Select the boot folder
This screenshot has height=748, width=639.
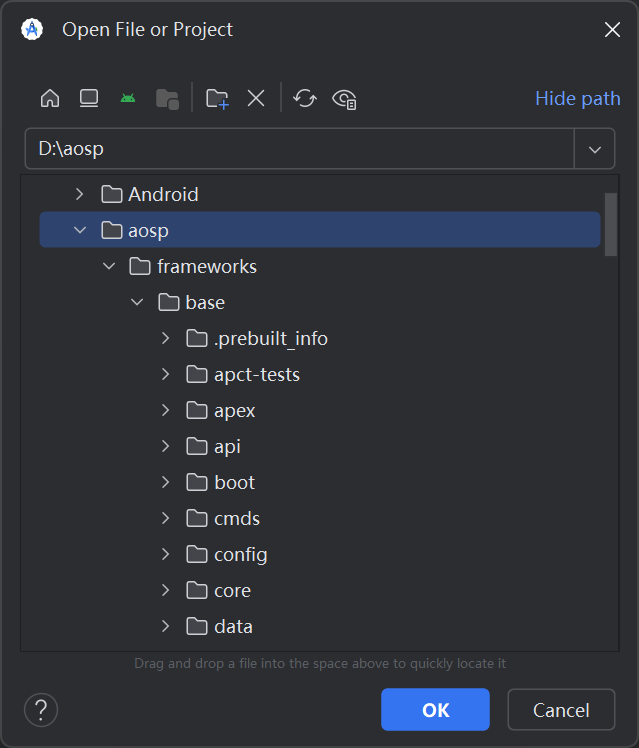(x=220, y=482)
